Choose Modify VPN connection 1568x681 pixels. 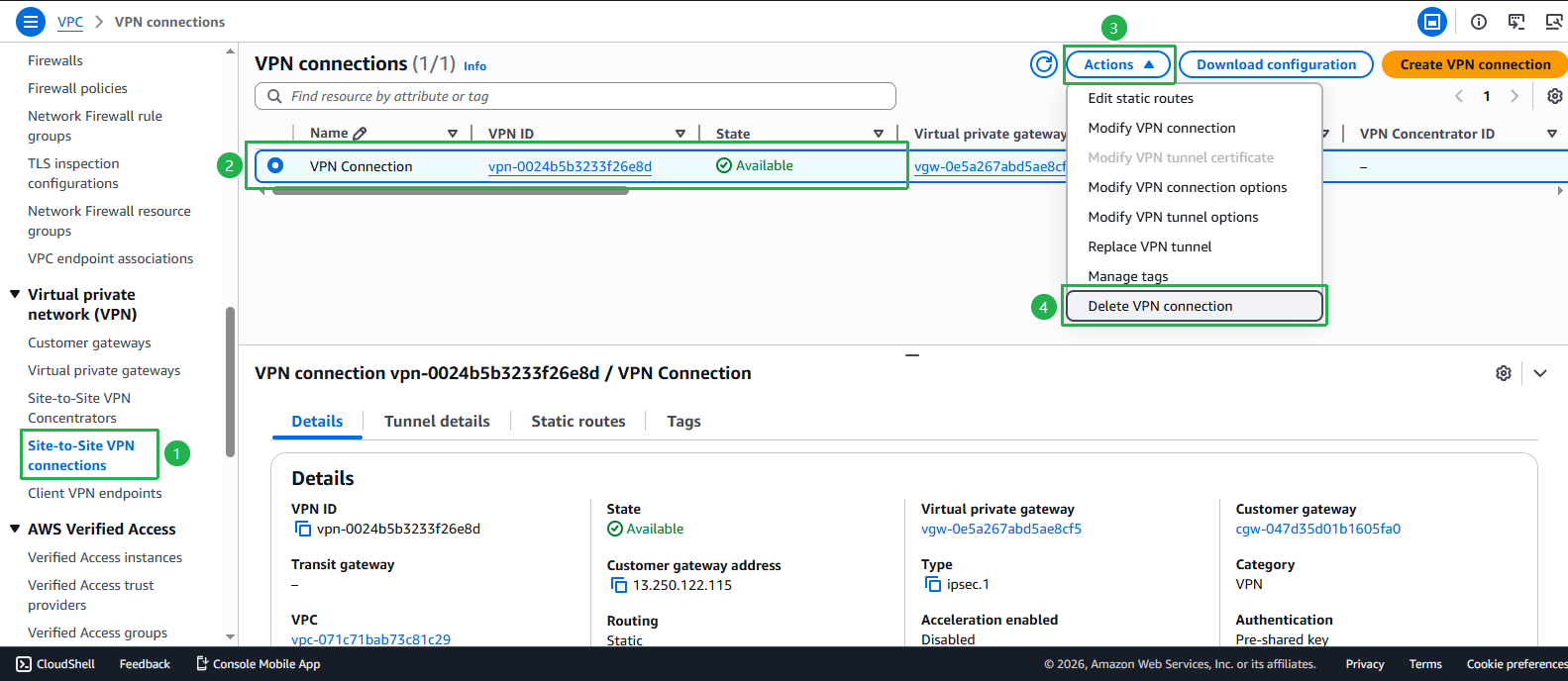[1194, 128]
